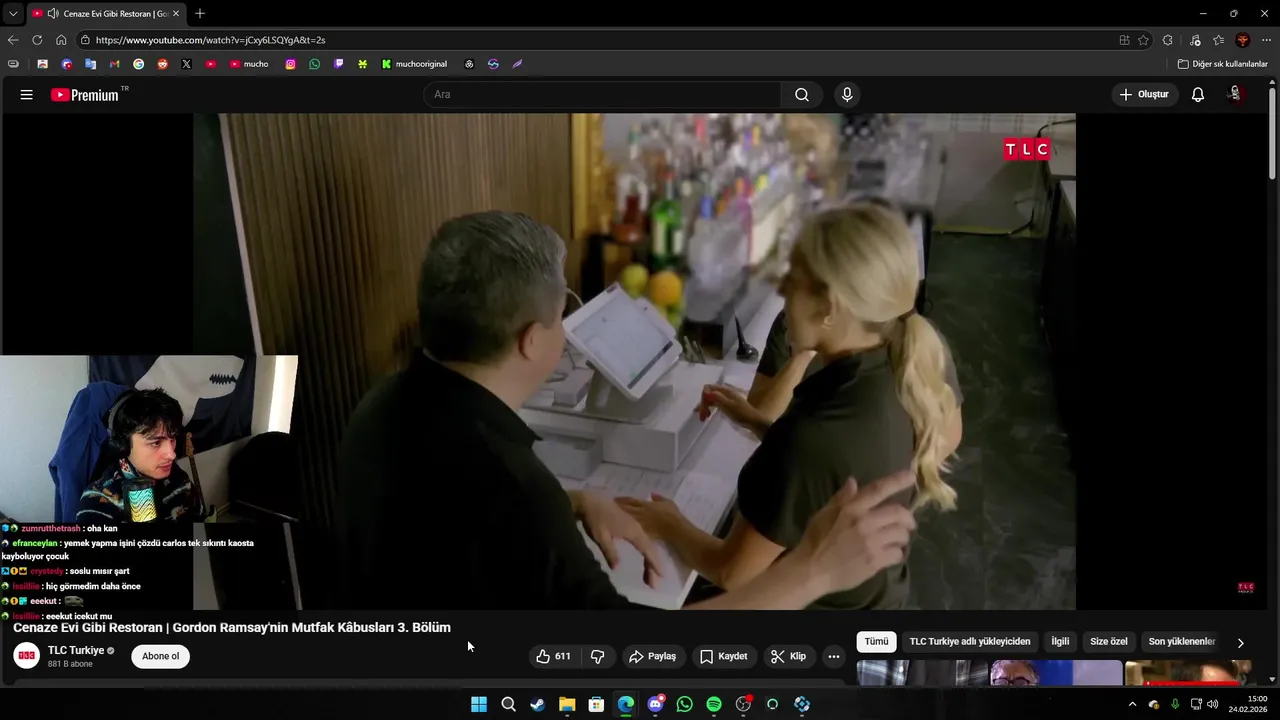Like the video with thumbs up
Viewport: 1280px width, 720px height.
(x=553, y=657)
